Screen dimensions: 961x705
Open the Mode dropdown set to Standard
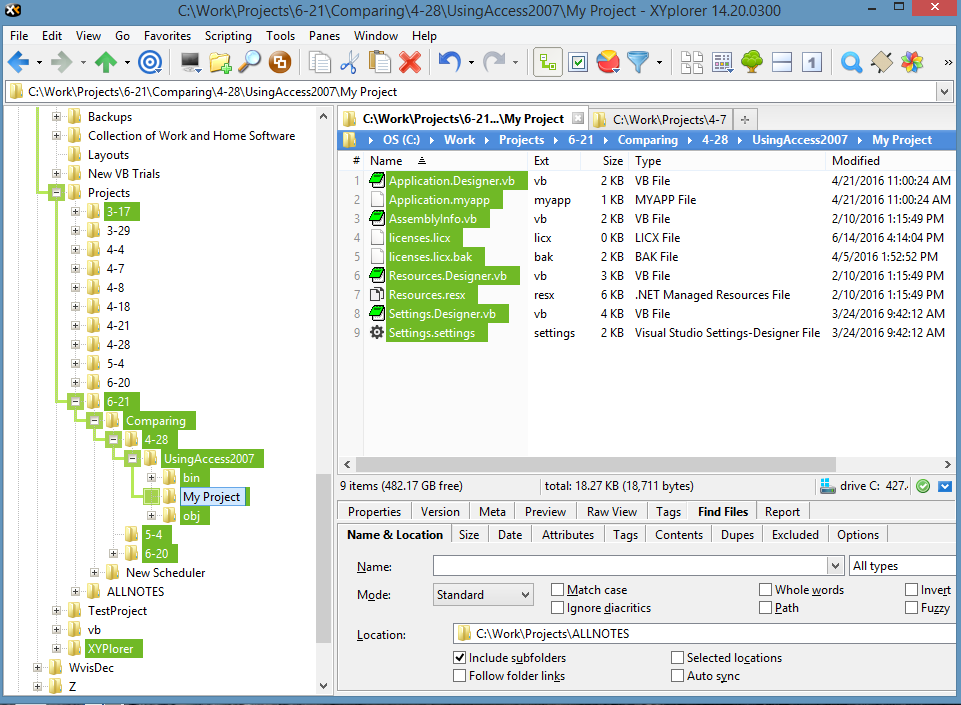(x=483, y=595)
